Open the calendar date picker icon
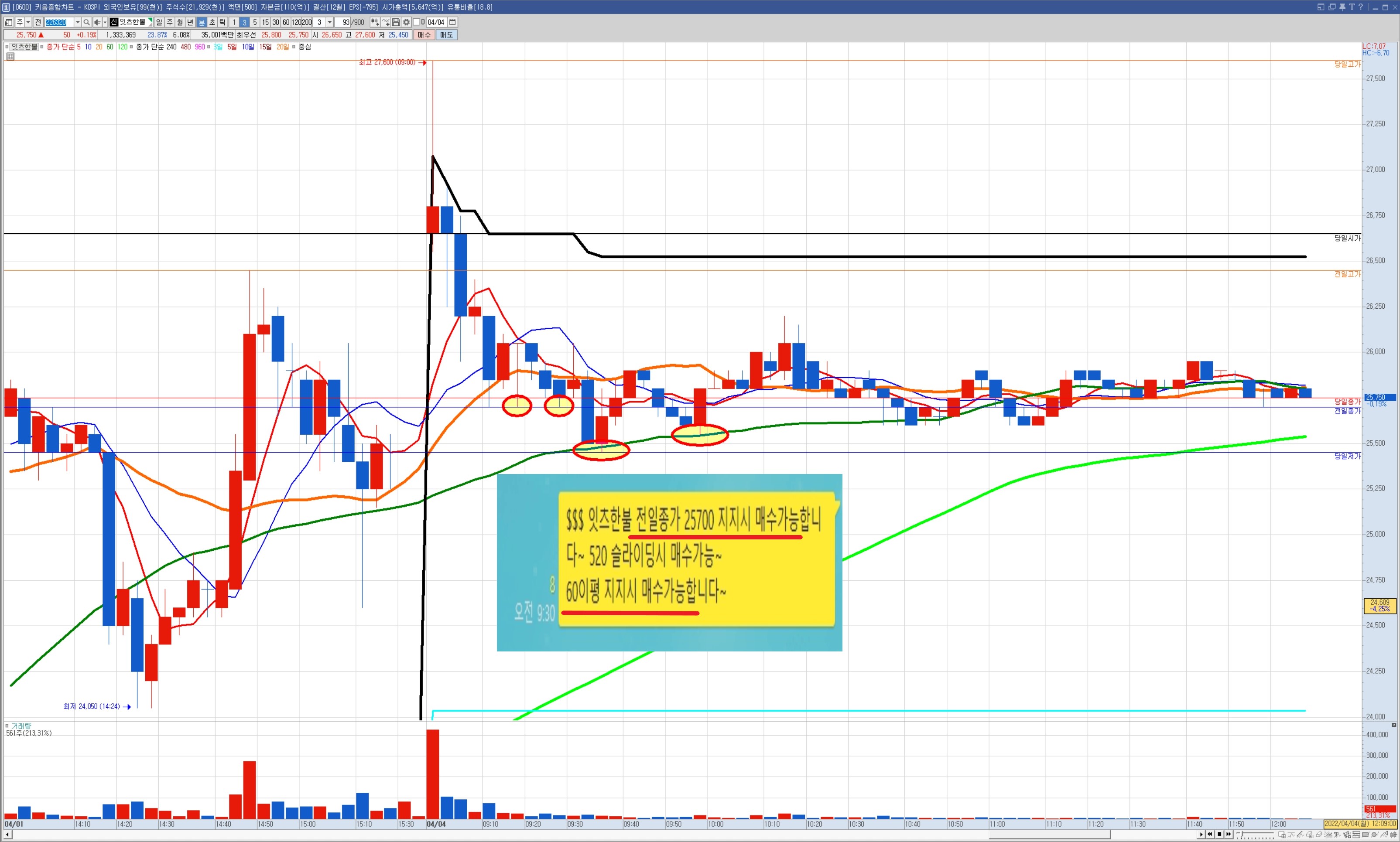Screen dimensions: 1400x842 [x=452, y=22]
